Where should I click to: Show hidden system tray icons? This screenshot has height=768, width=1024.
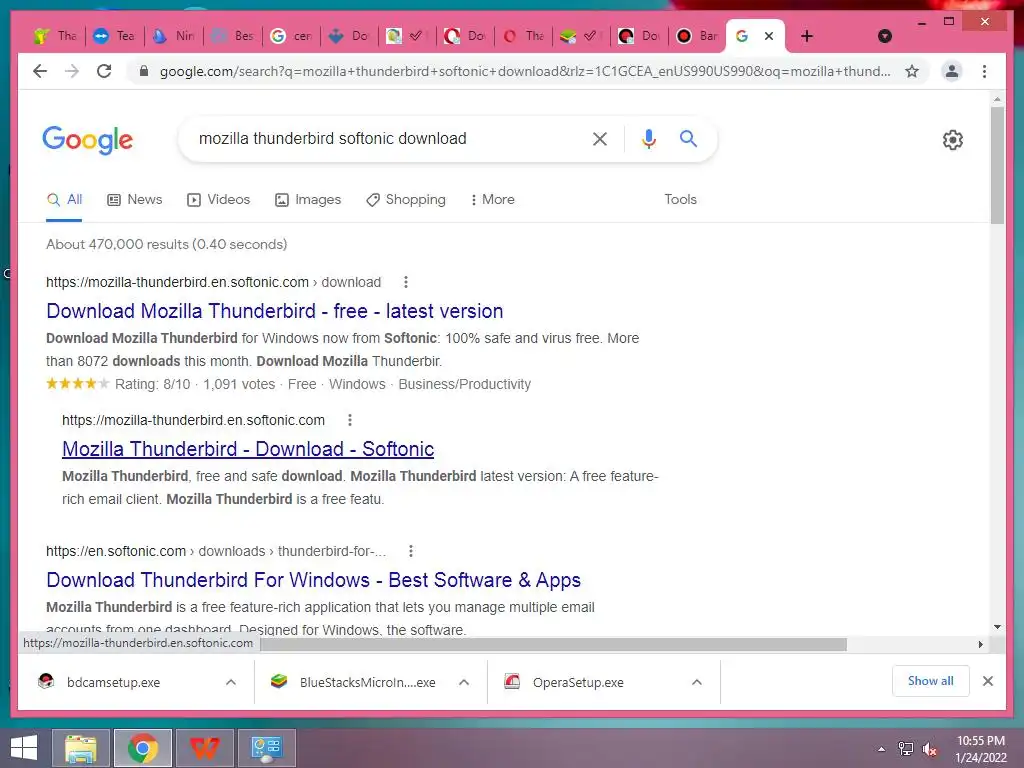pyautogui.click(x=881, y=749)
